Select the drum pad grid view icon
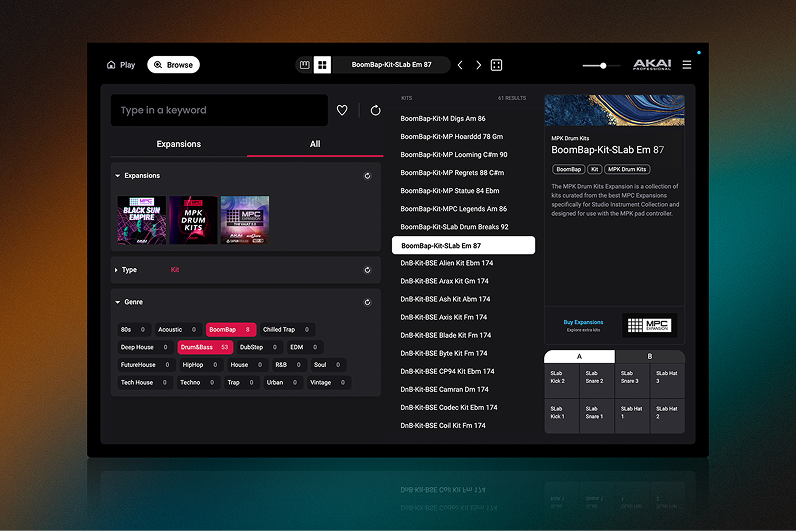The height and width of the screenshot is (531, 796). [322, 65]
